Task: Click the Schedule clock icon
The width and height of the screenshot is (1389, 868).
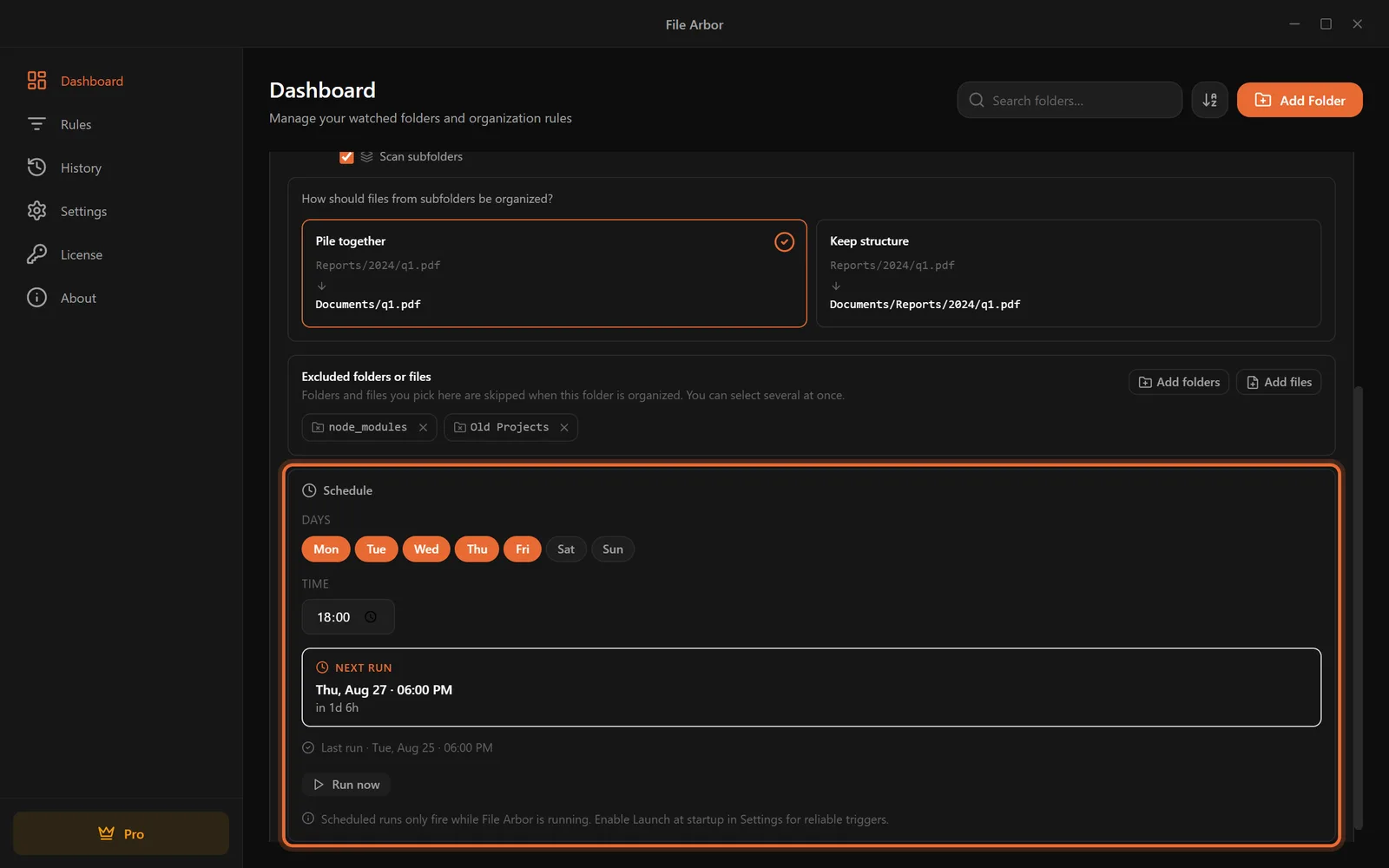Action: point(309,490)
